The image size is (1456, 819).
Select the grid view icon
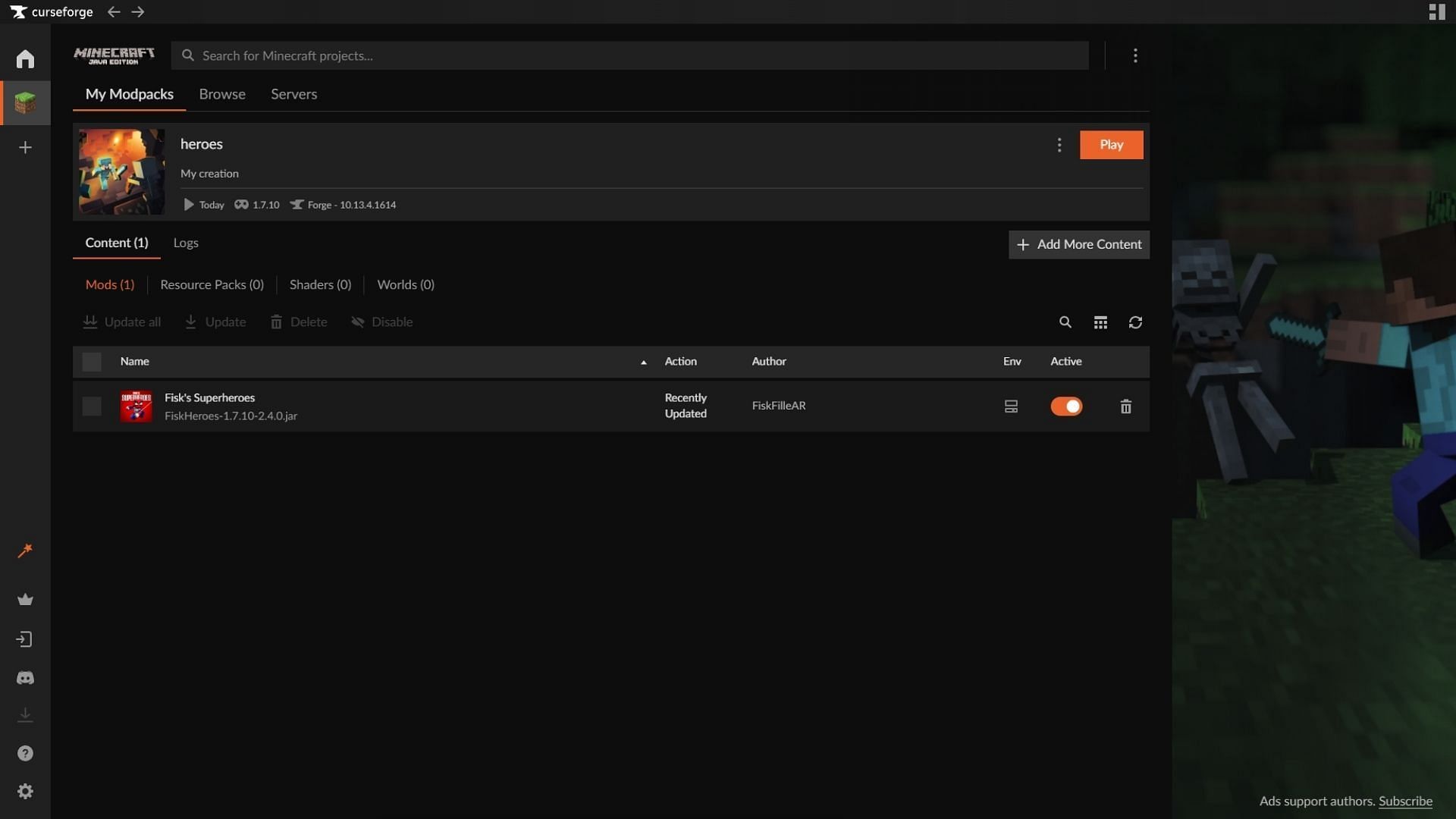[x=1100, y=322]
